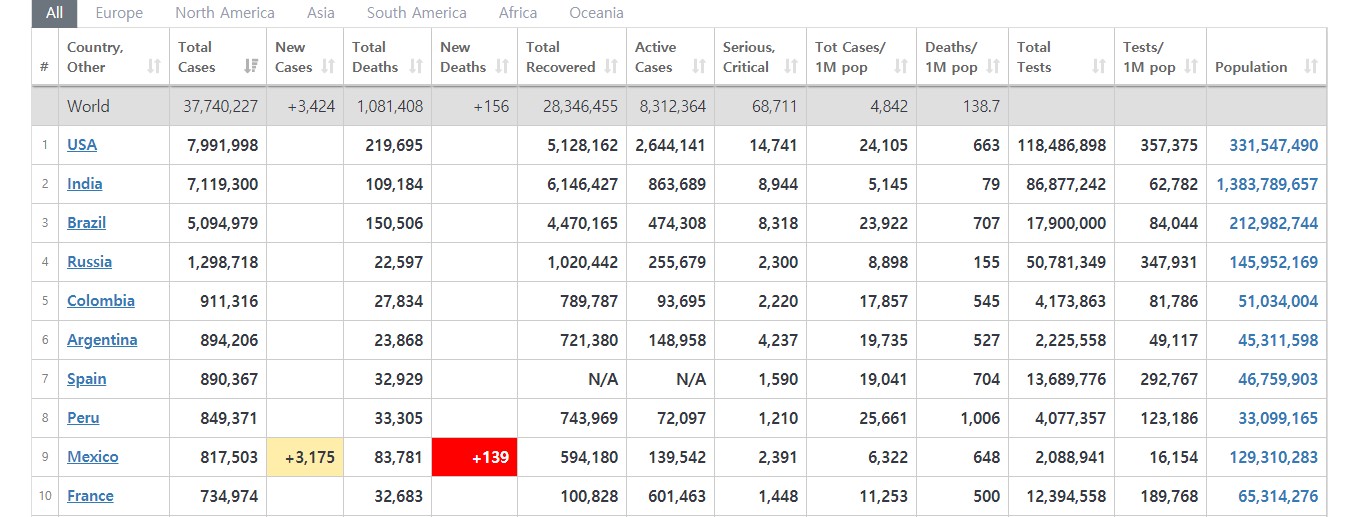The width and height of the screenshot is (1349, 517).
Task: Click Peru population 33,099,165 link
Action: [1278, 418]
